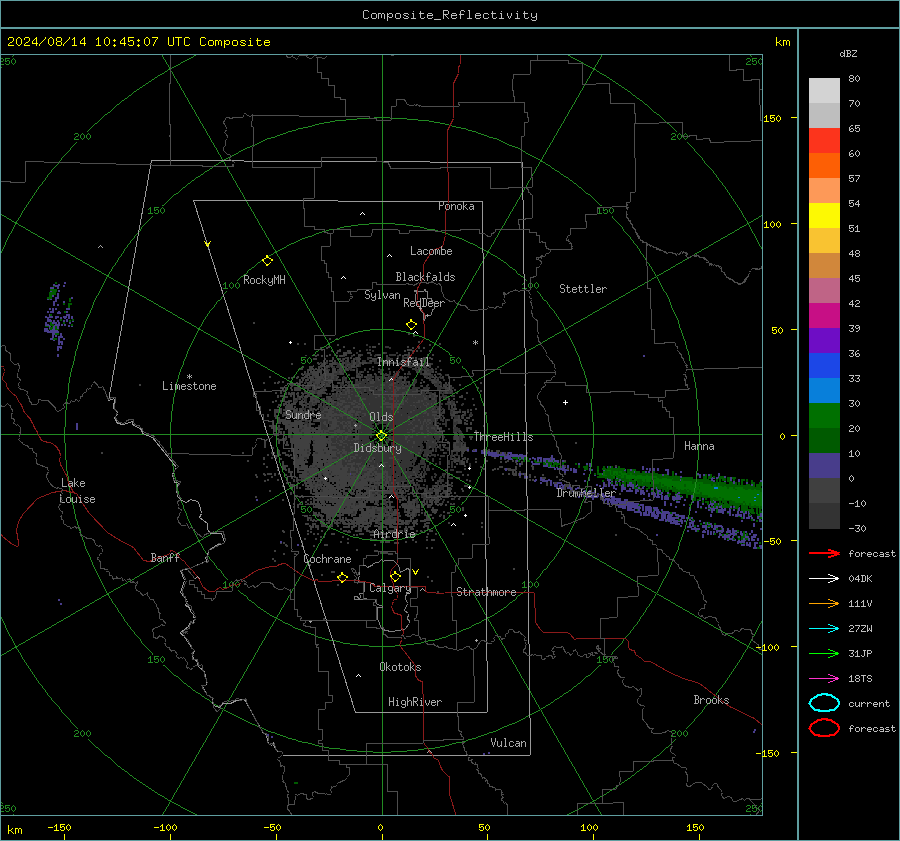Viewport: 900px width, 841px height.
Task: Click the yellow diamond marker near RockyMH
Action: pos(267,261)
